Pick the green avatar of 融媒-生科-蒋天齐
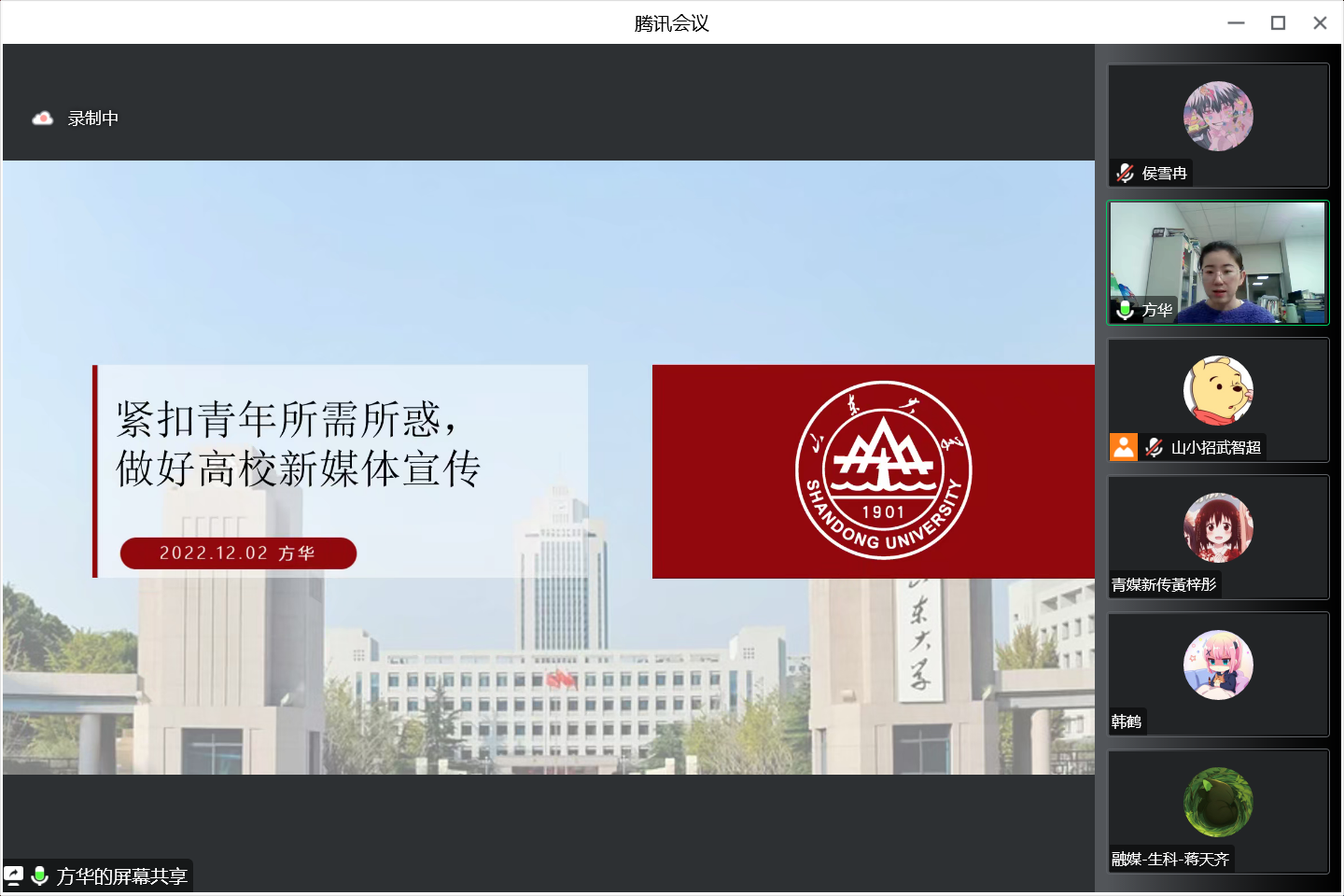This screenshot has width=1344, height=896. click(x=1218, y=802)
